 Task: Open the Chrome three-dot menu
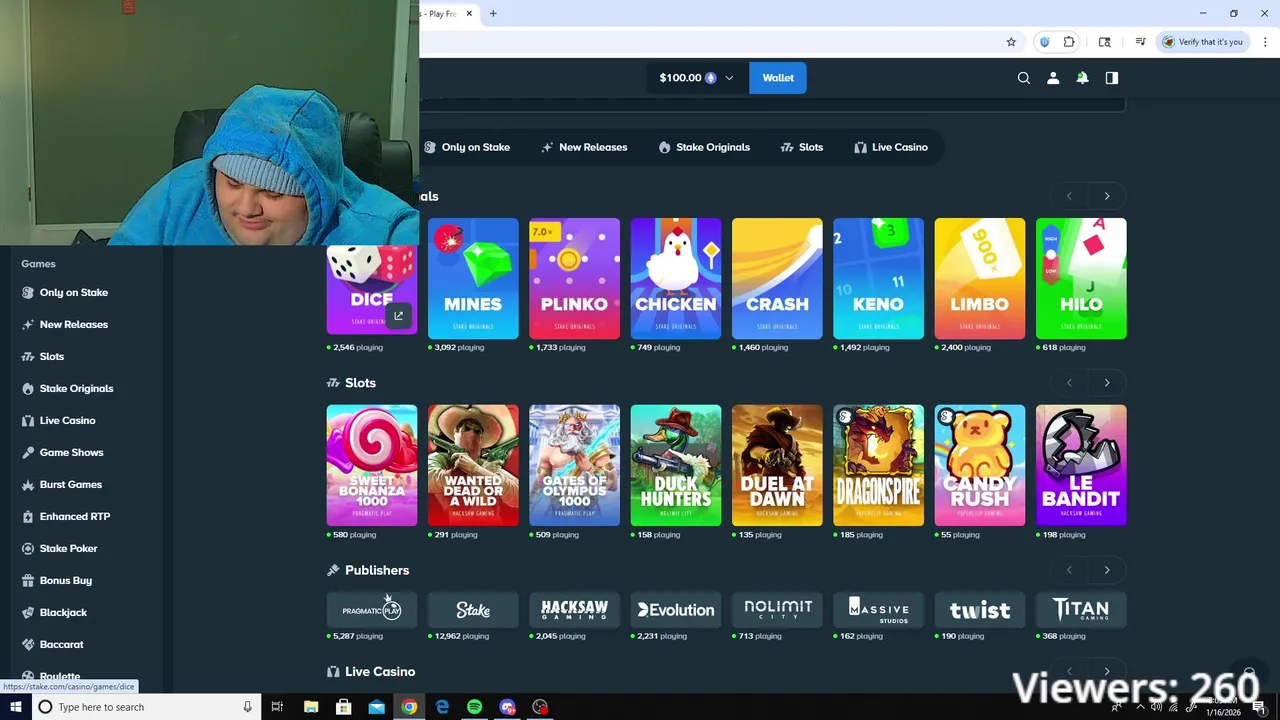coord(1265,42)
